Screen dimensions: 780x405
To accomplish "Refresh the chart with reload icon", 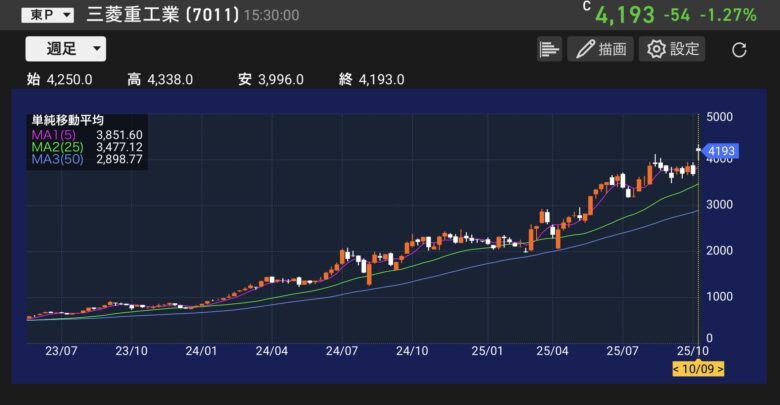I will click(739, 50).
